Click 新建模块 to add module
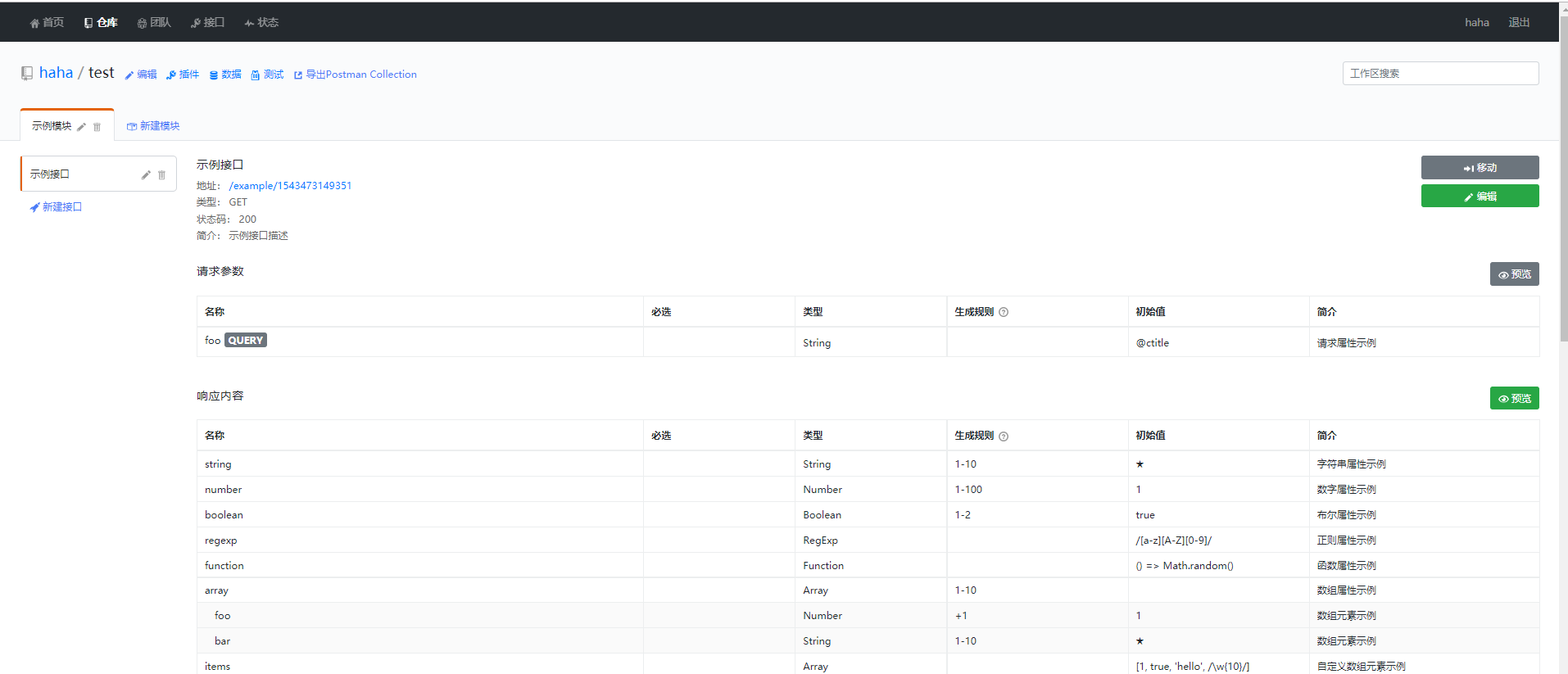 (153, 126)
